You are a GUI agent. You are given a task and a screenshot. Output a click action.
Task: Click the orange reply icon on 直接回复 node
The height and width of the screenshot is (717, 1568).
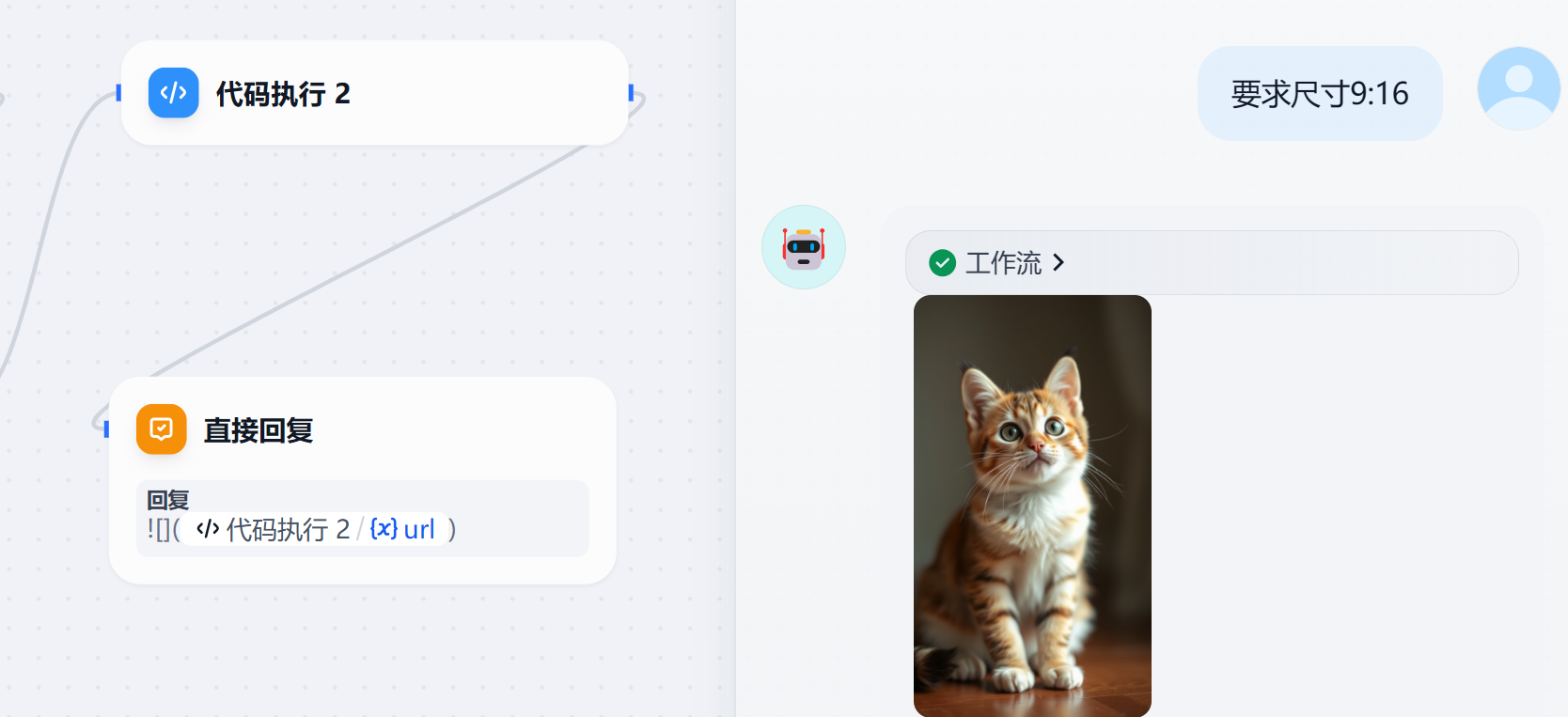(162, 429)
